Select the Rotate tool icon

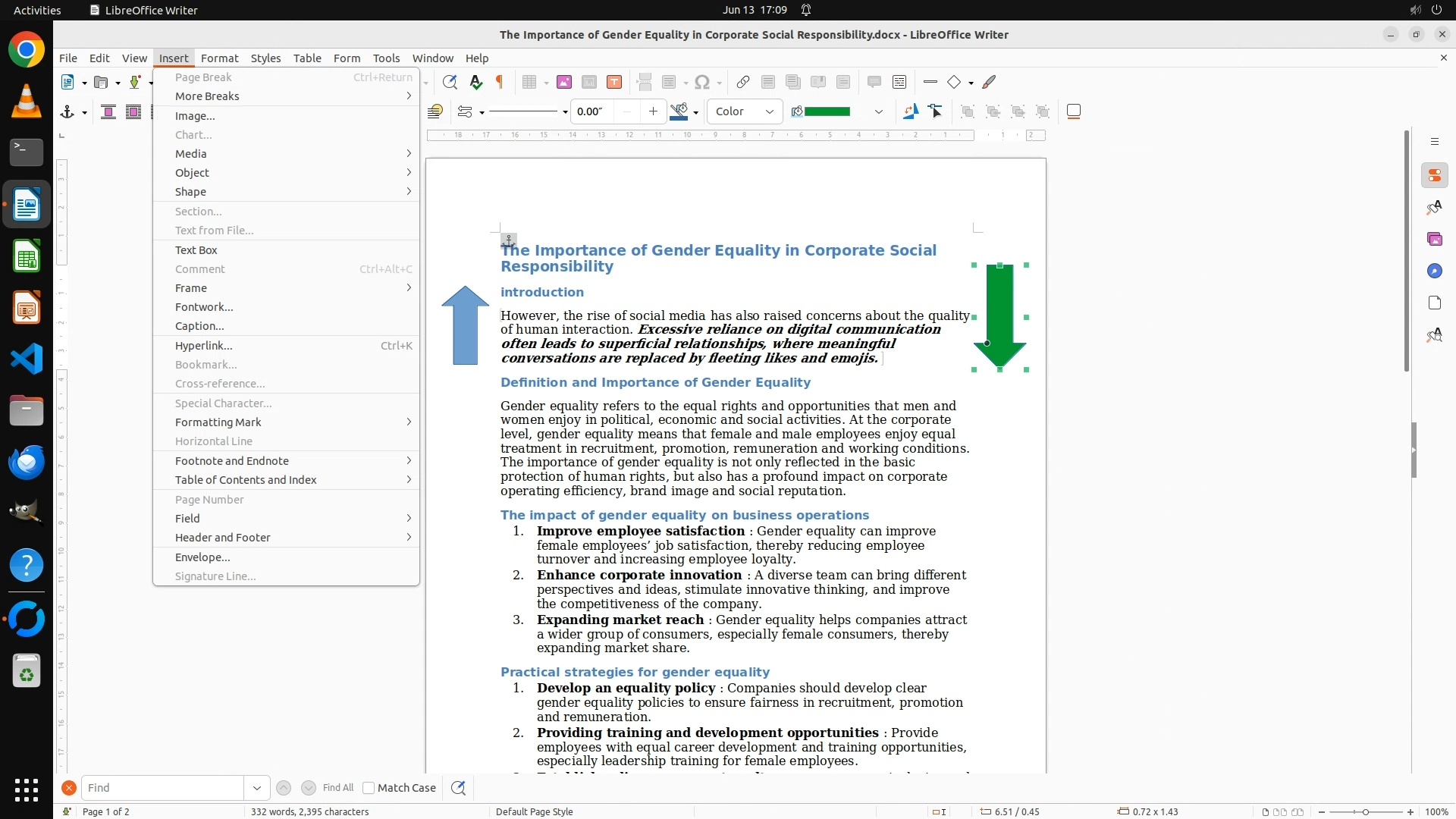[910, 112]
